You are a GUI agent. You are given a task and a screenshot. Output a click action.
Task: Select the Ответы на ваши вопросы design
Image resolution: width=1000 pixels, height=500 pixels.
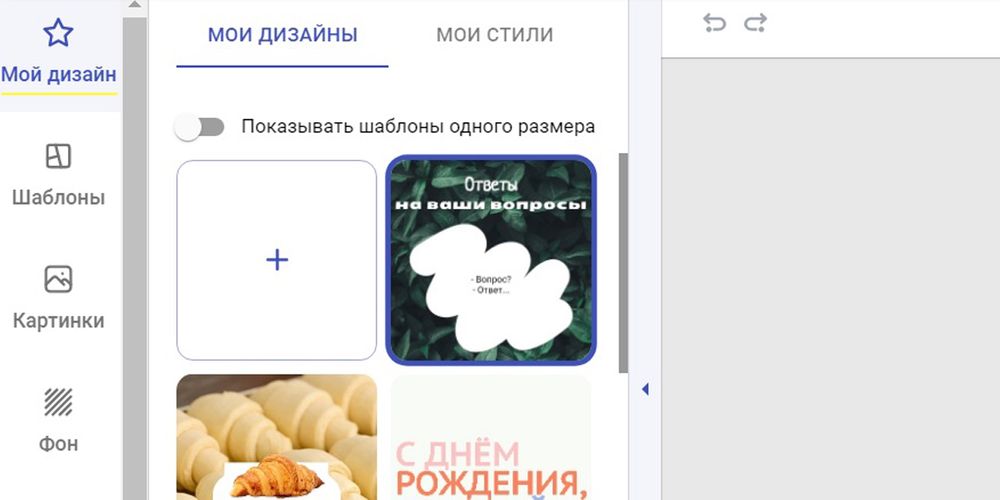(x=491, y=260)
